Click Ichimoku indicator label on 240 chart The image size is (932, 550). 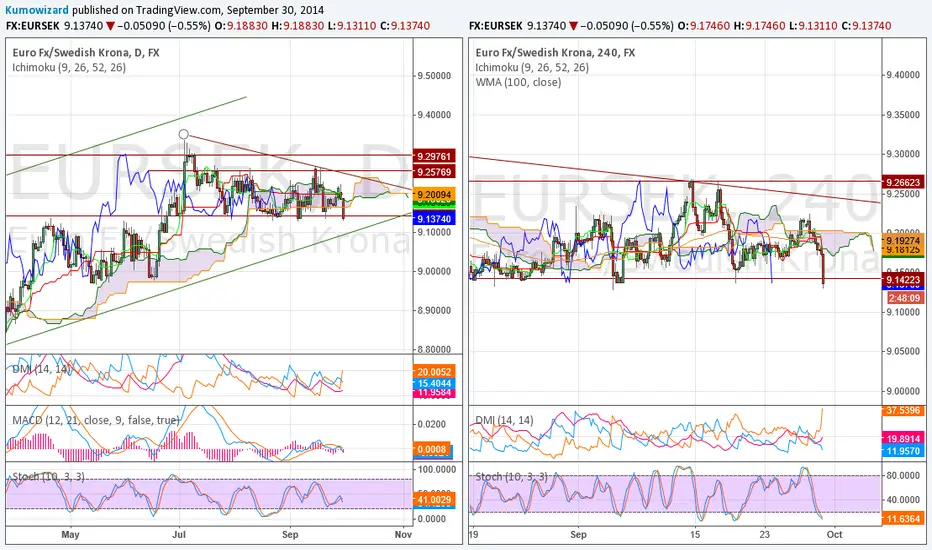[x=532, y=67]
